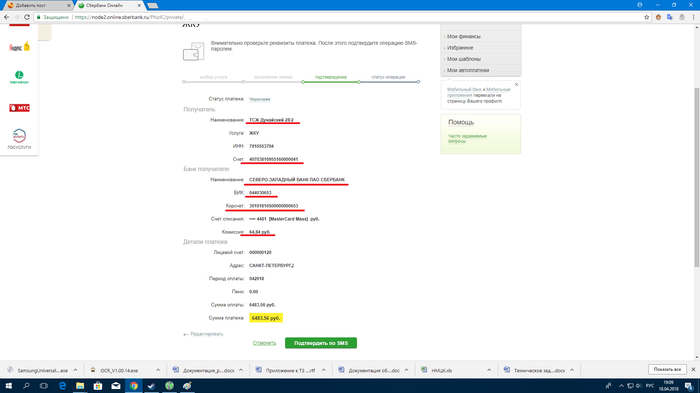Click the Отменить link

click(264, 343)
